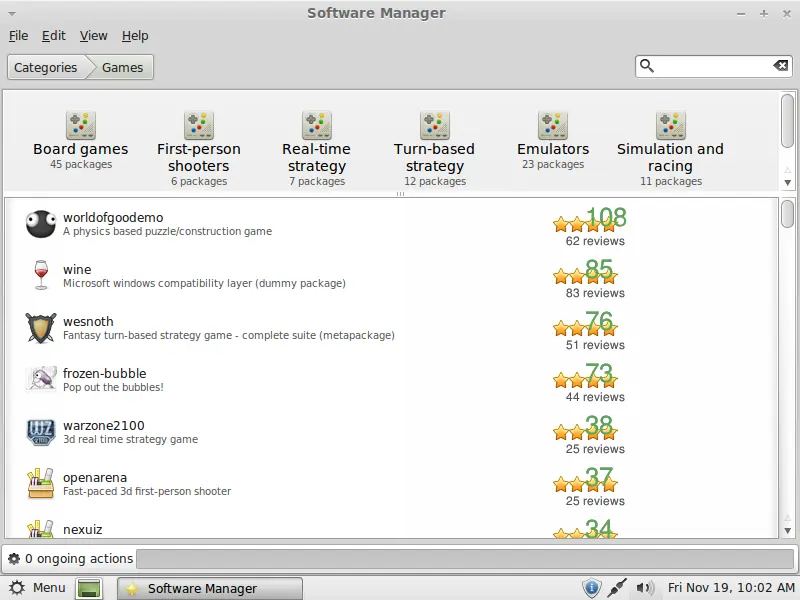Screen dimensions: 800x600
Task: Click the category pane scroll down arrow
Action: point(787,183)
